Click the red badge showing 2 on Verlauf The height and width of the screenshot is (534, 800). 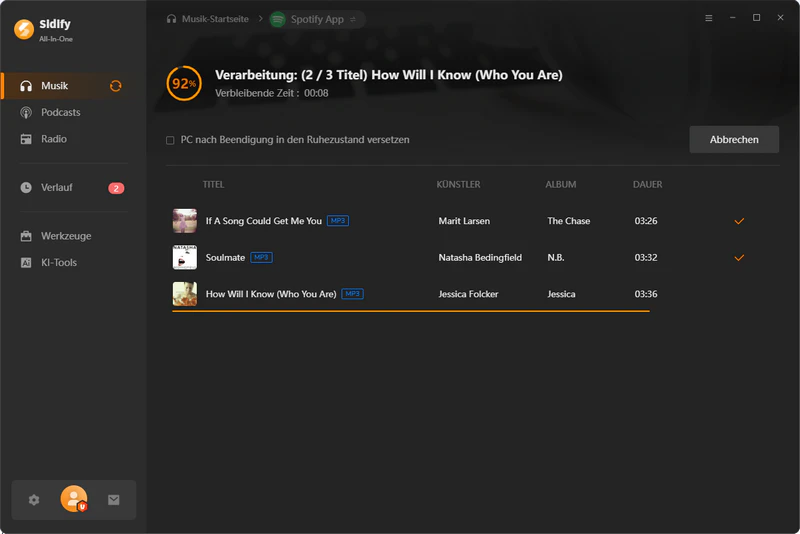tap(116, 188)
